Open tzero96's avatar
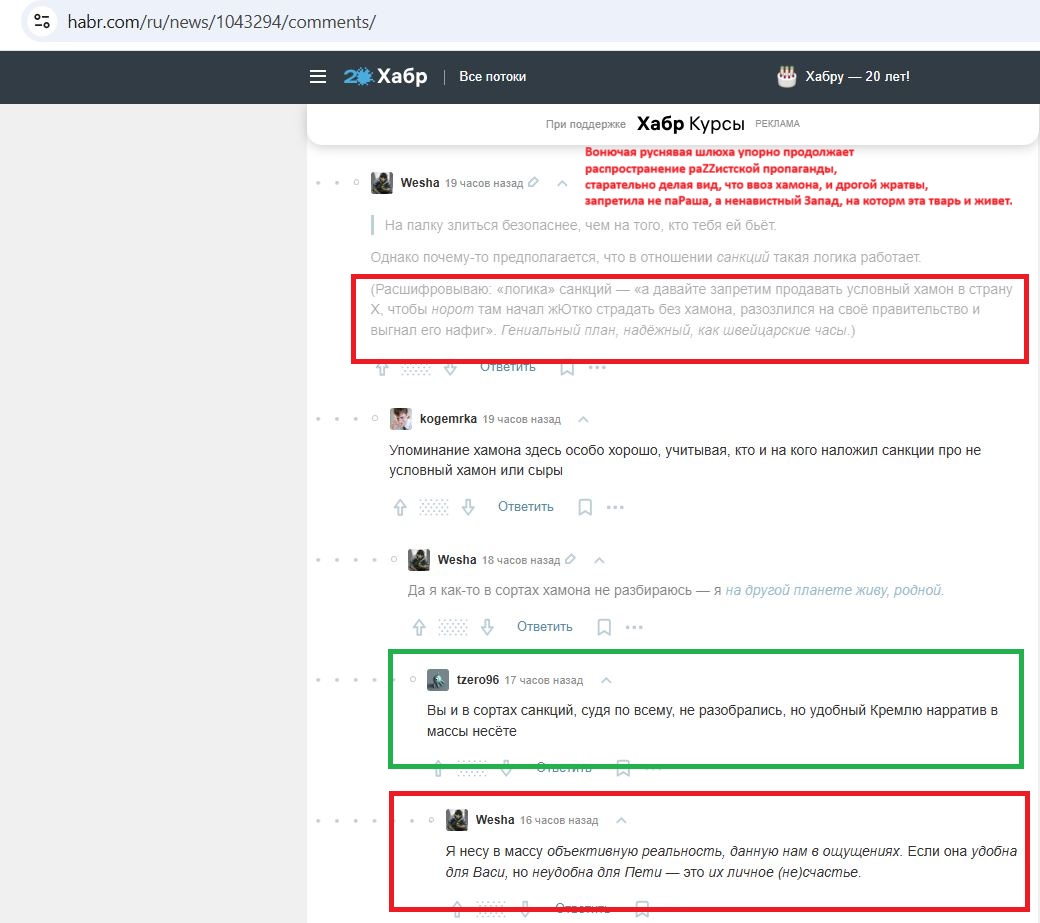The image size is (1040, 923). (x=438, y=680)
